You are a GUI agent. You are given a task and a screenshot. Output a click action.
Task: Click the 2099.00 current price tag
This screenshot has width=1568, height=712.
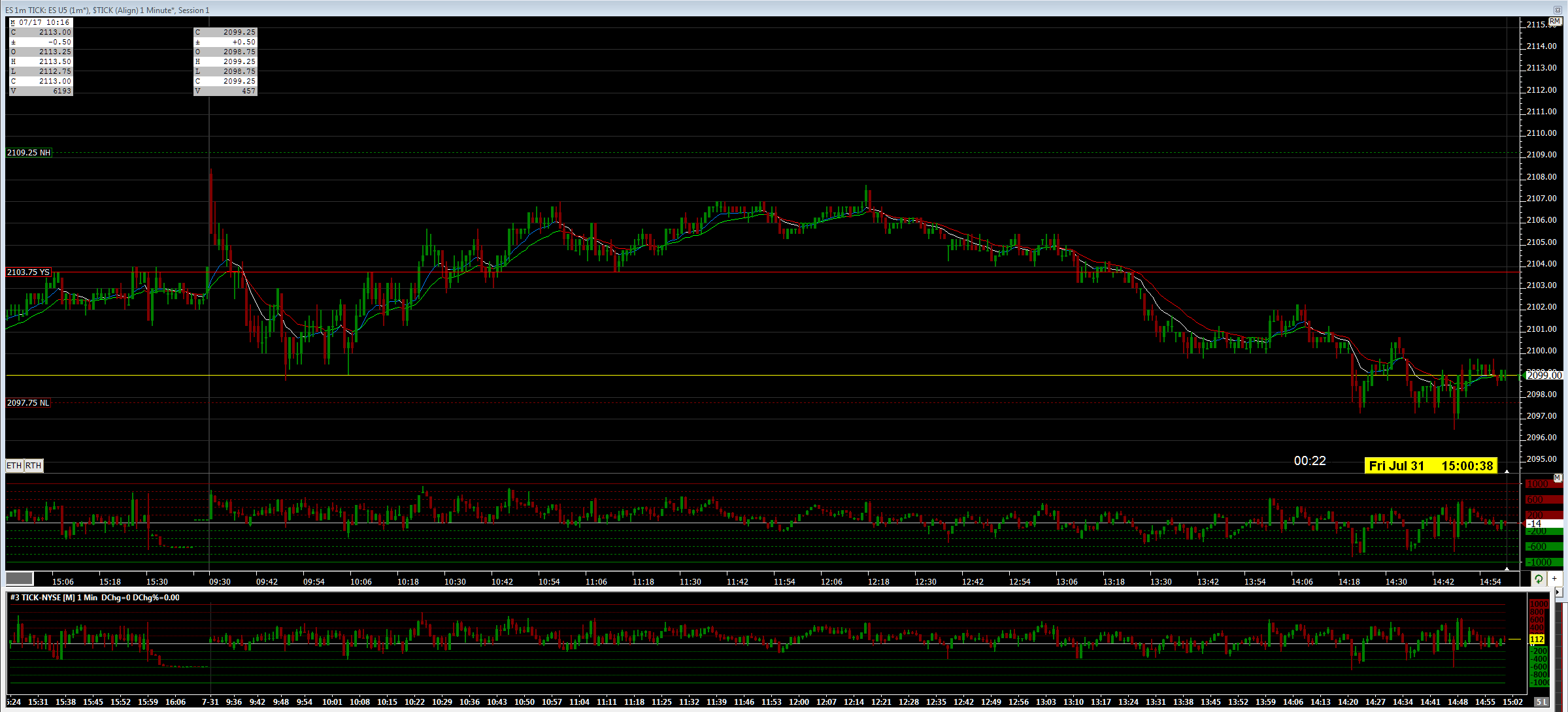(x=1544, y=376)
